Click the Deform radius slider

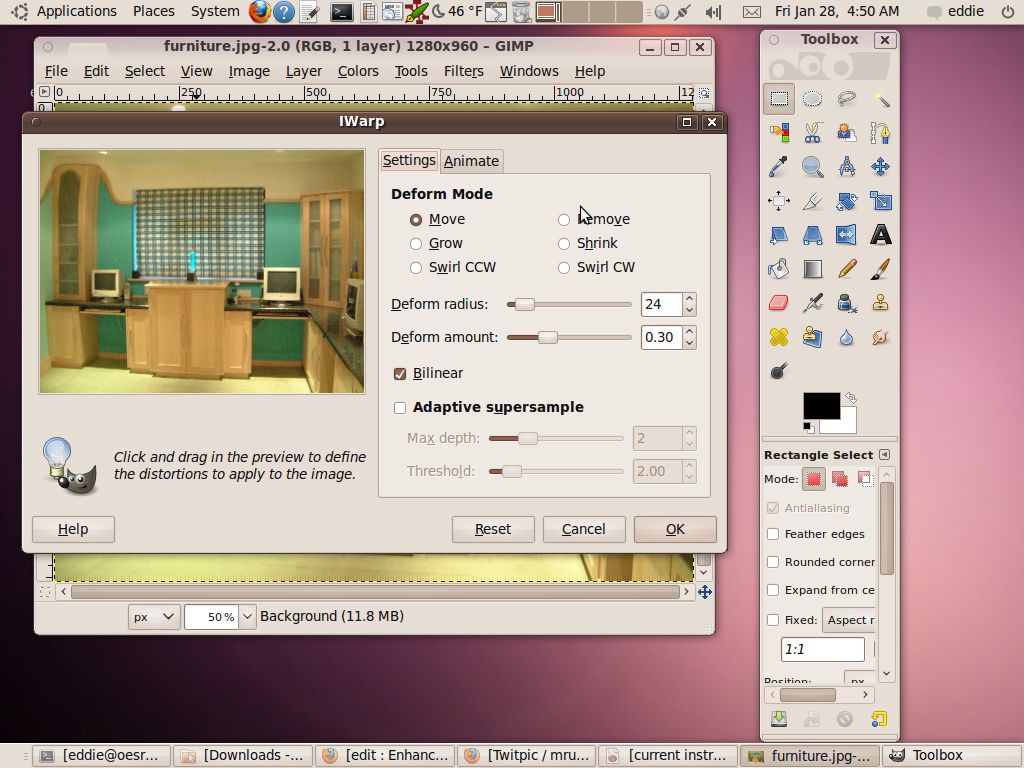(x=569, y=304)
